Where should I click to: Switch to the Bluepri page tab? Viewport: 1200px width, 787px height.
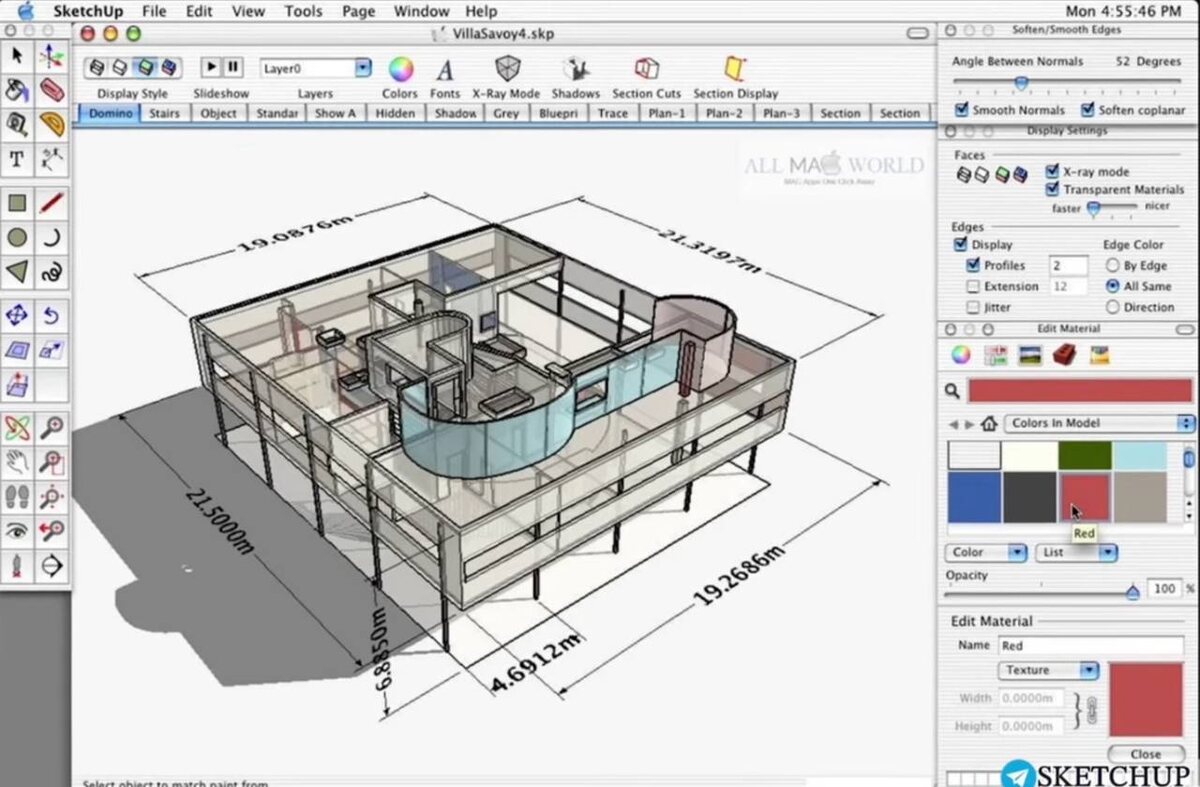tap(558, 113)
